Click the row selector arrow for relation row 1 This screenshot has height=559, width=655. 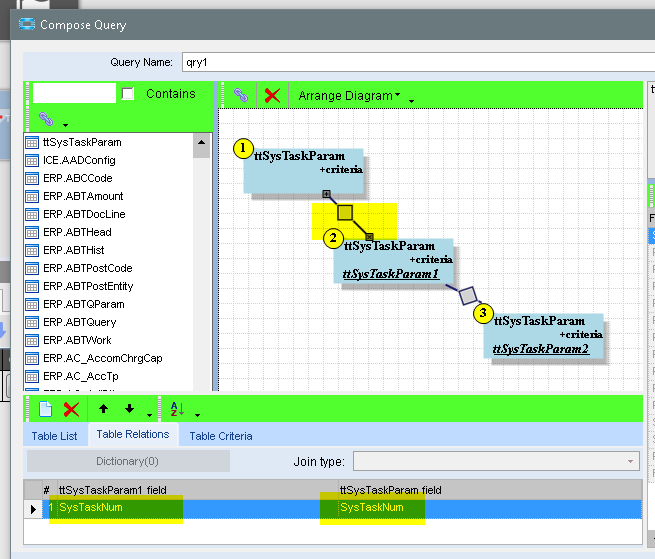(x=33, y=509)
